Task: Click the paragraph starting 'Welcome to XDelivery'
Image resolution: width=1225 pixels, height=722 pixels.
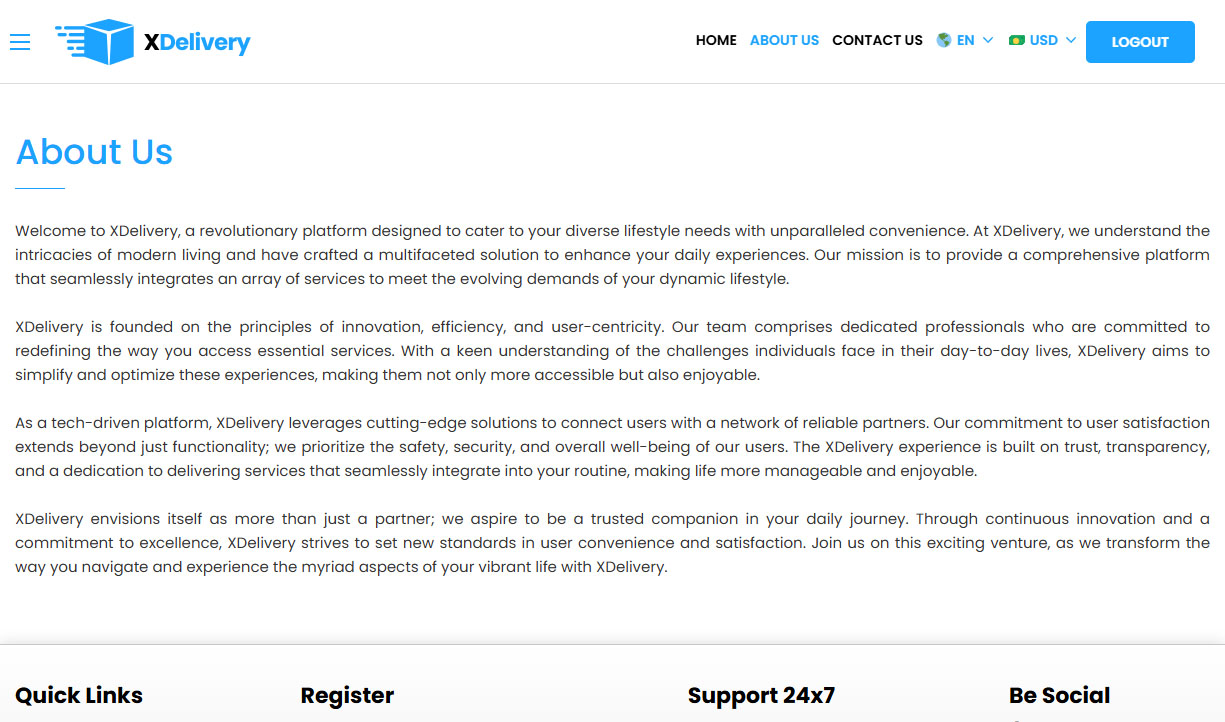Action: point(612,255)
